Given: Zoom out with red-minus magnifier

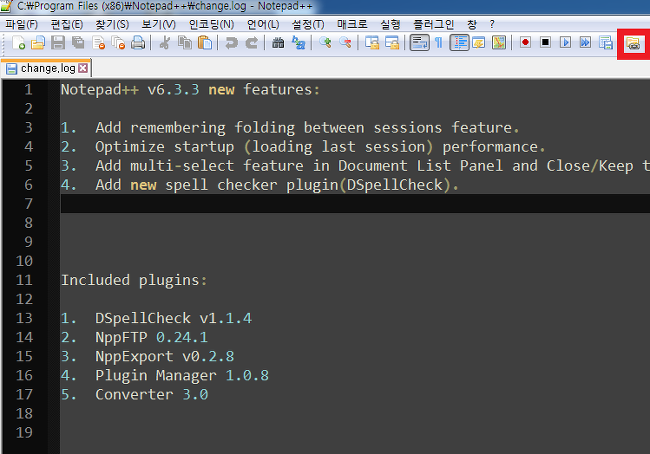Looking at the screenshot, I should 345,43.
